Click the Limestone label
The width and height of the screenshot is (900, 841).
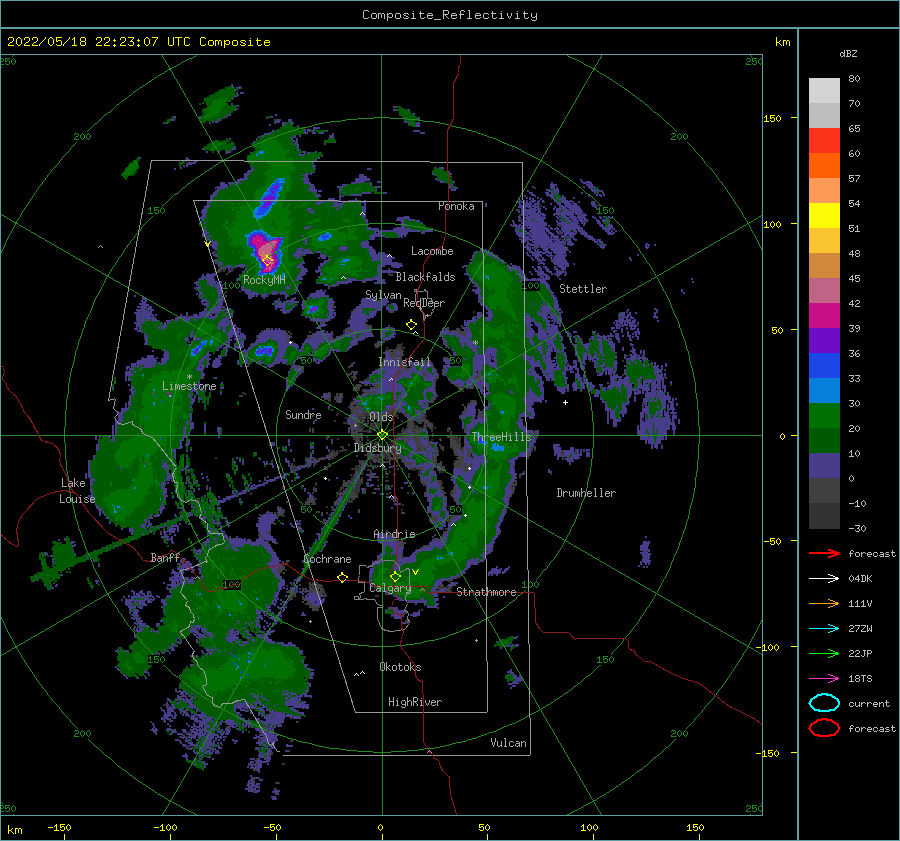[189, 386]
